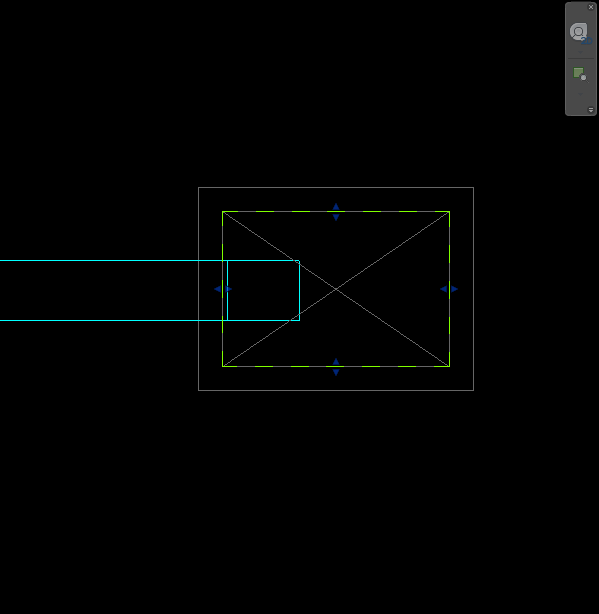Image resolution: width=599 pixels, height=614 pixels.
Task: Select the green dashed rectangle top edge
Action: (x=336, y=211)
